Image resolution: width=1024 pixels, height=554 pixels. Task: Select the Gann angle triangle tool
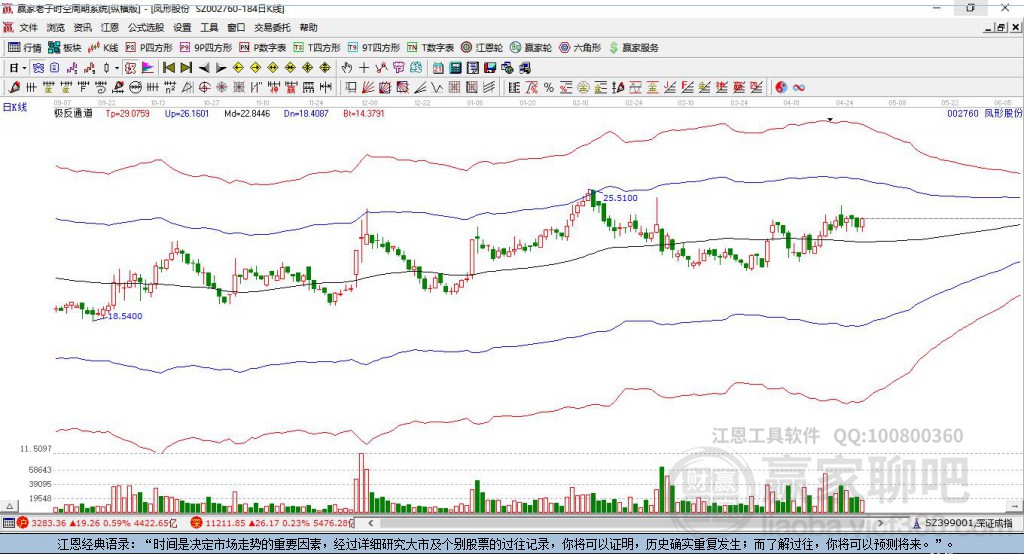187,88
